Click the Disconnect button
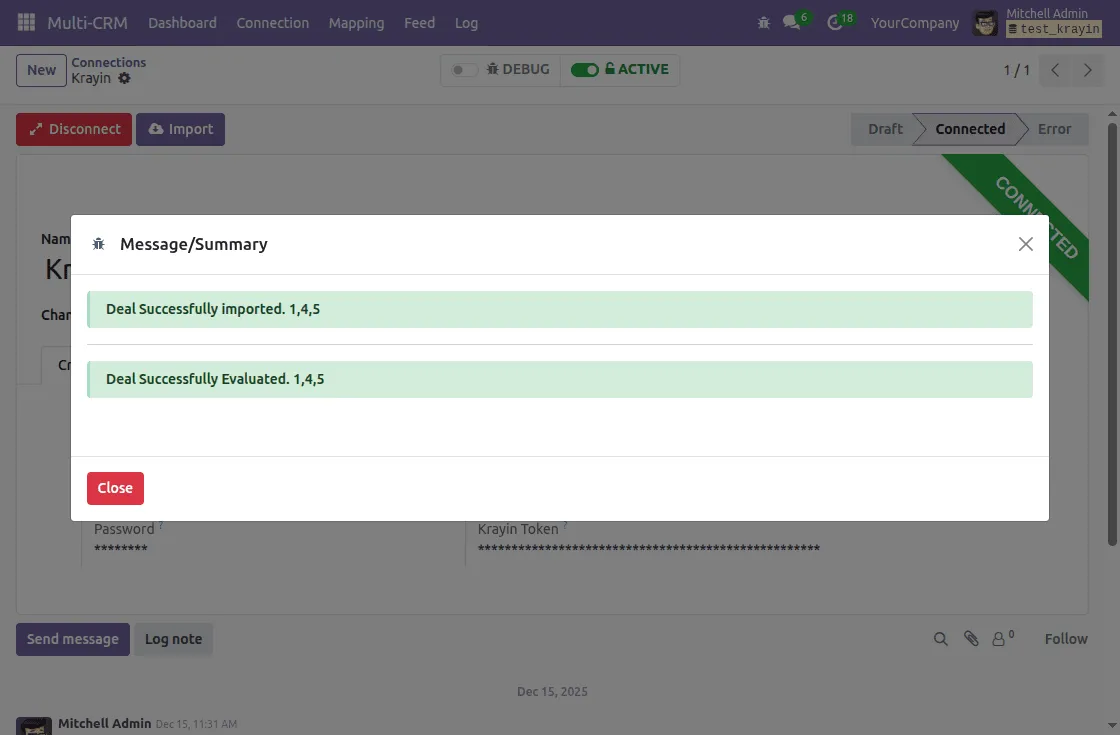Viewport: 1120px width, 735px height. point(74,129)
